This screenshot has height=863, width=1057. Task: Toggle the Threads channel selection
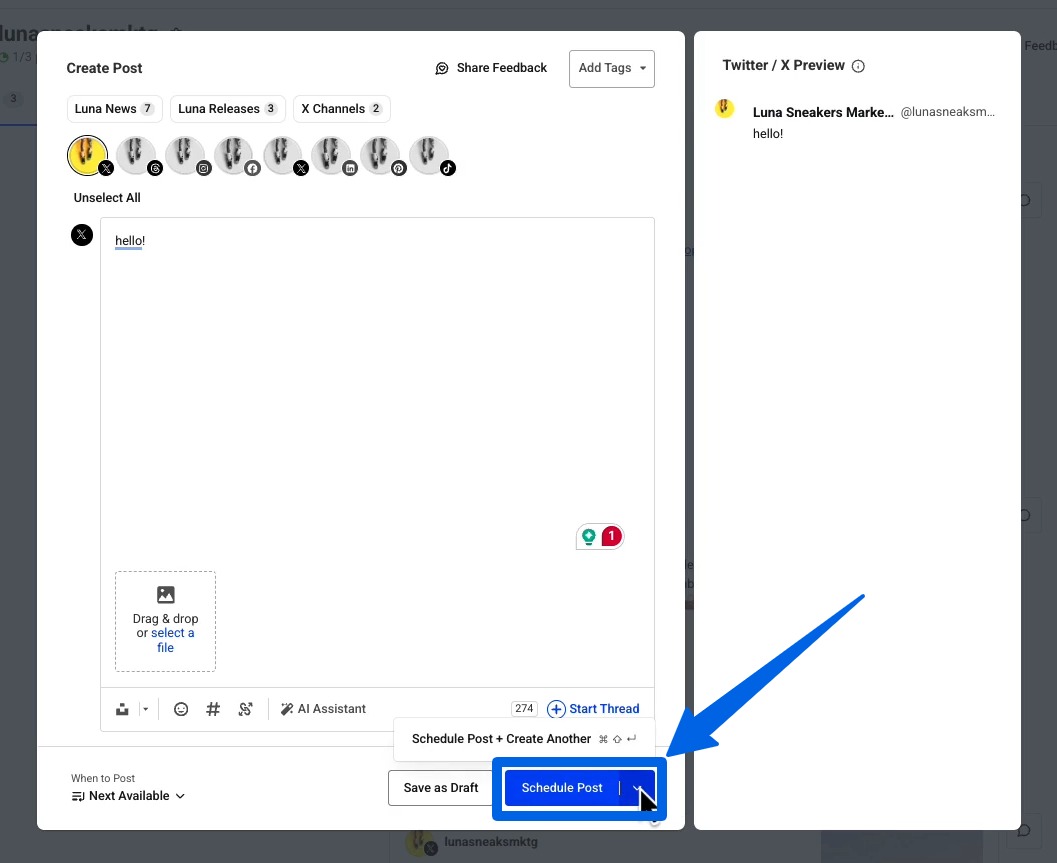pos(137,155)
